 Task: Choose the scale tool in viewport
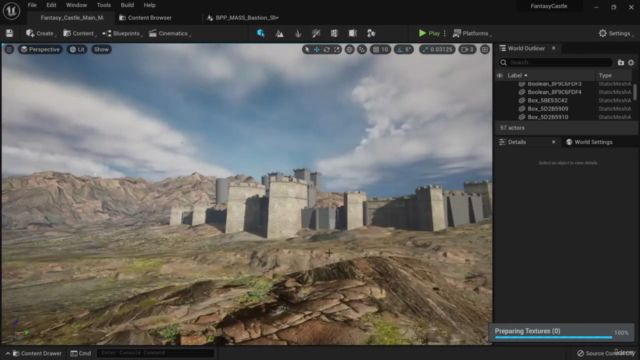point(337,49)
